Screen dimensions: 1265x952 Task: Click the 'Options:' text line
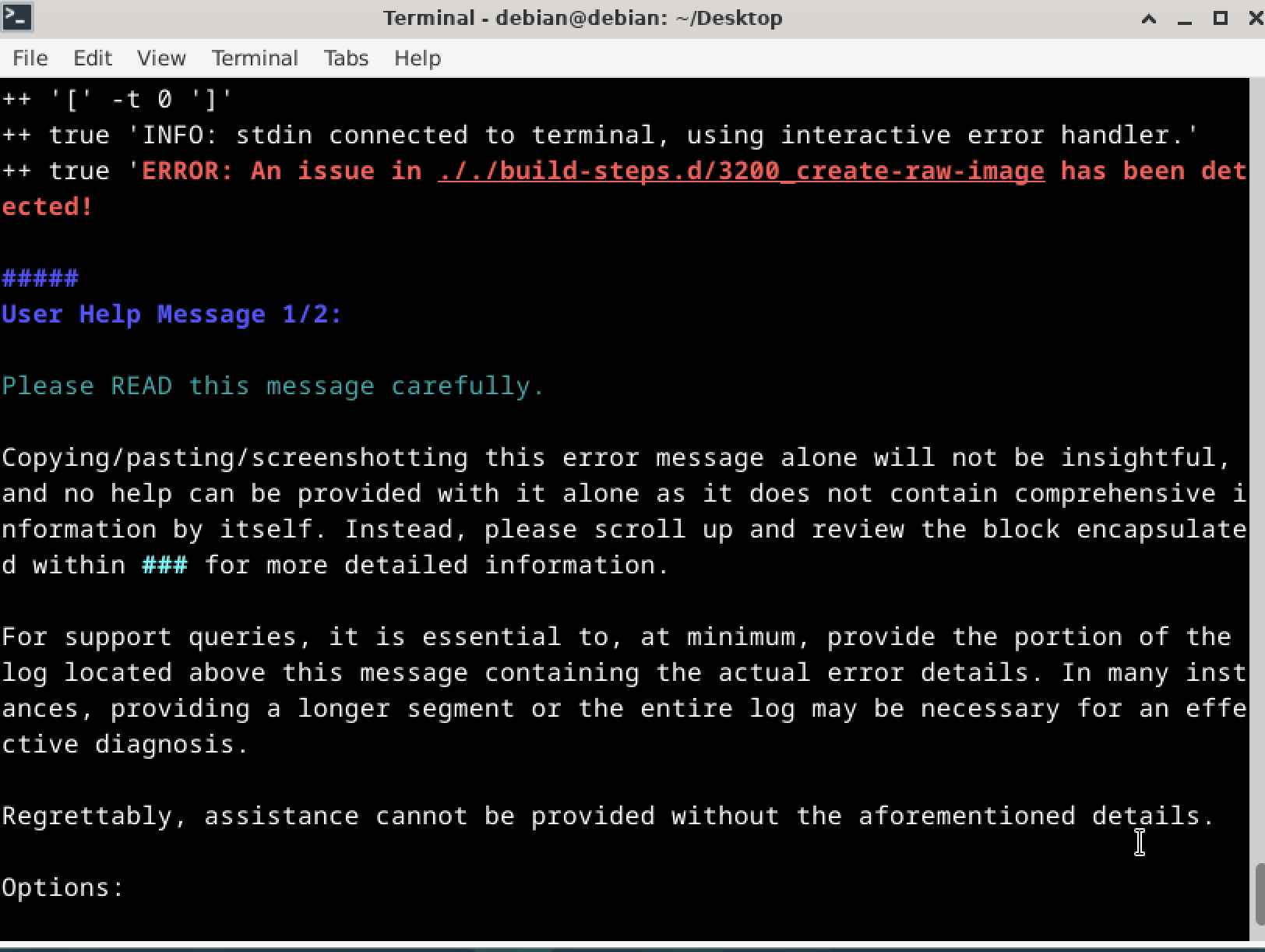pyautogui.click(x=63, y=887)
